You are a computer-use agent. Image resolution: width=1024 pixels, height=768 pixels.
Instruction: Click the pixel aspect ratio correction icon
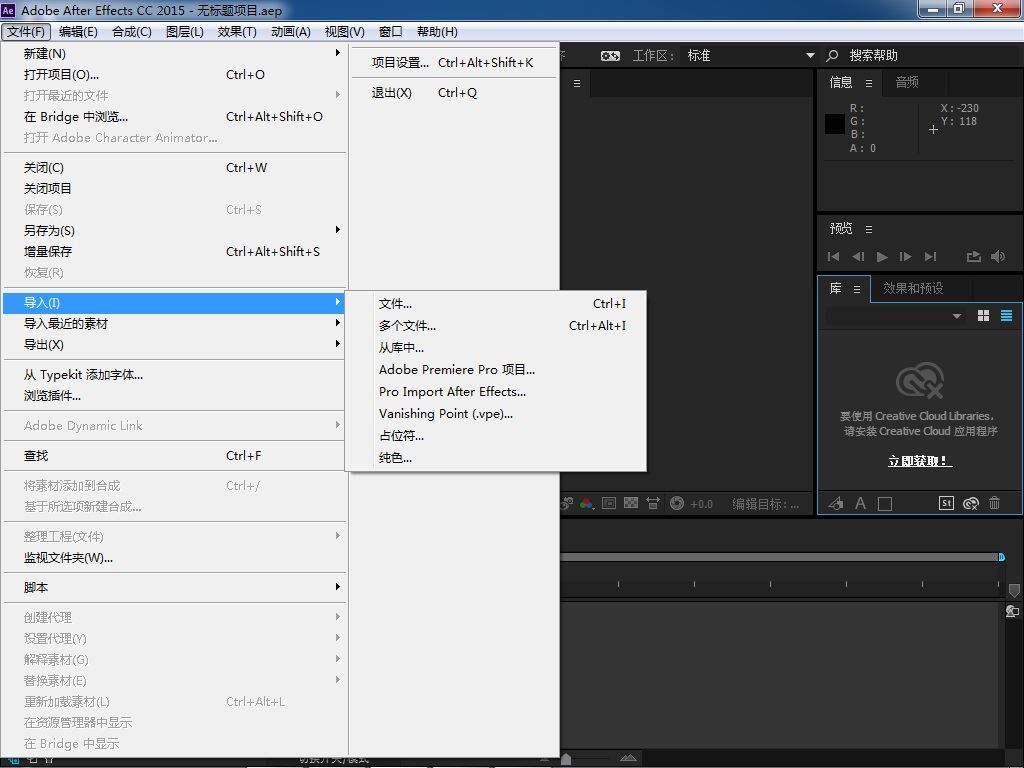coord(652,503)
